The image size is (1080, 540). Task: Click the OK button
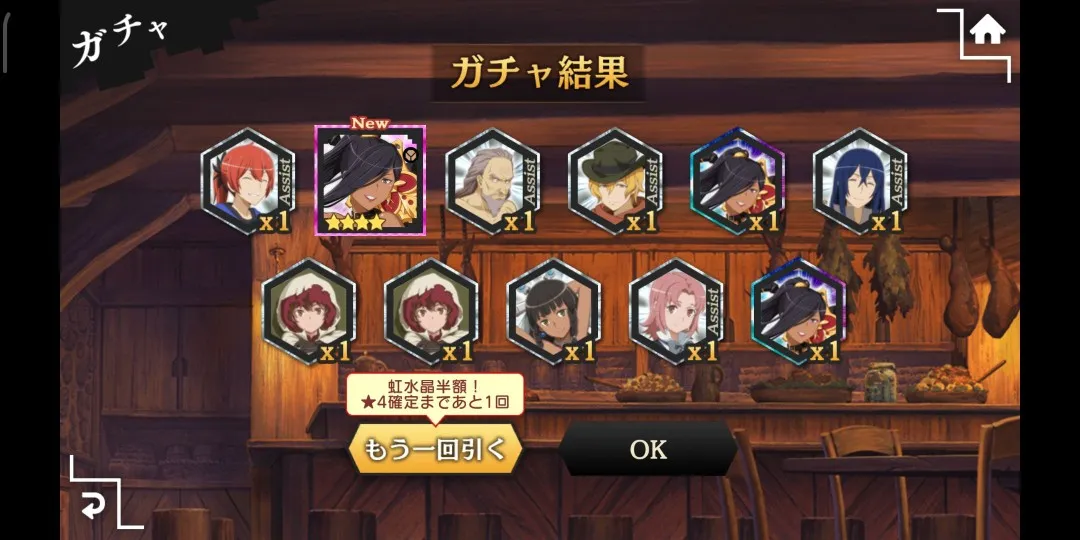pos(648,449)
